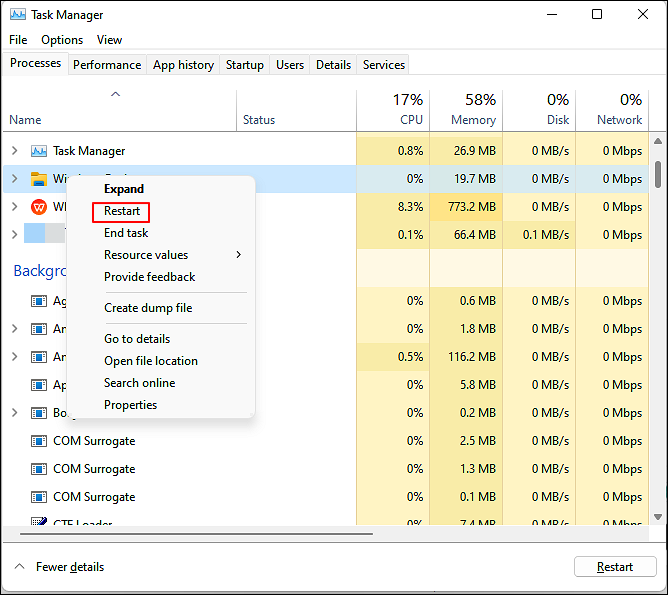Collapse view with Fewer details arrow
The width and height of the screenshot is (668, 595).
[18, 567]
